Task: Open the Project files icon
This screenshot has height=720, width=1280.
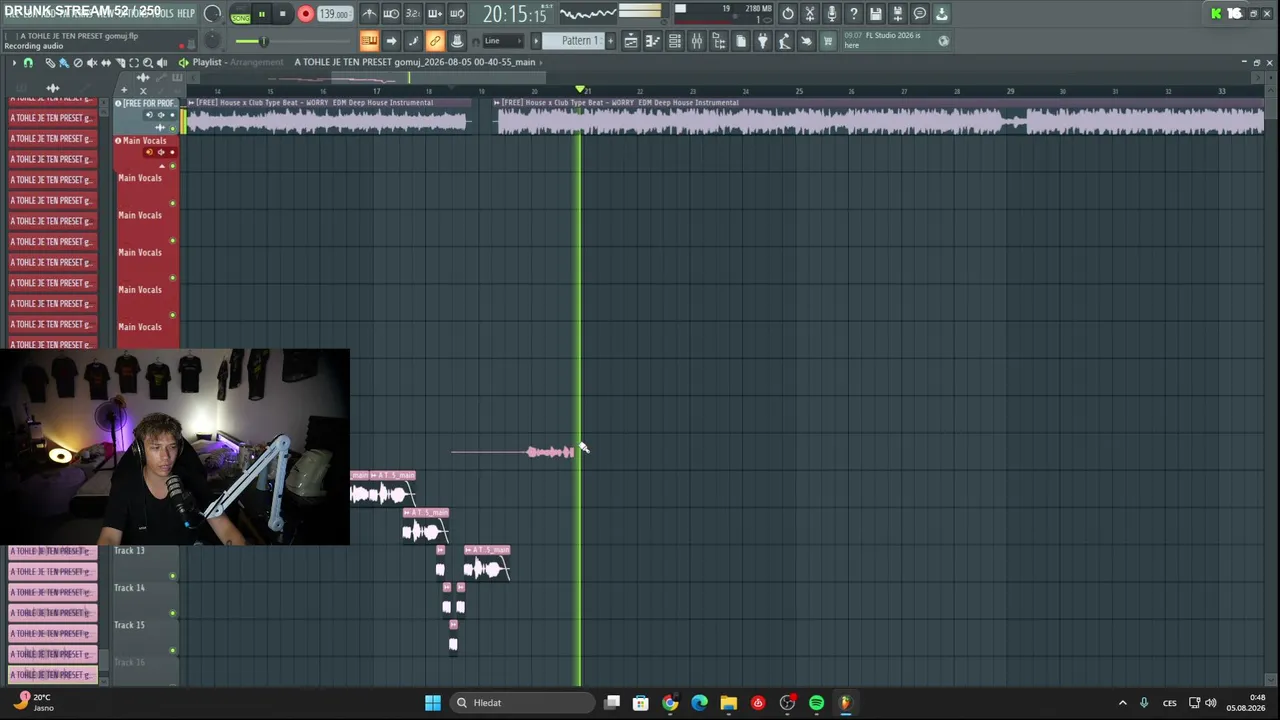Action: pyautogui.click(x=741, y=41)
